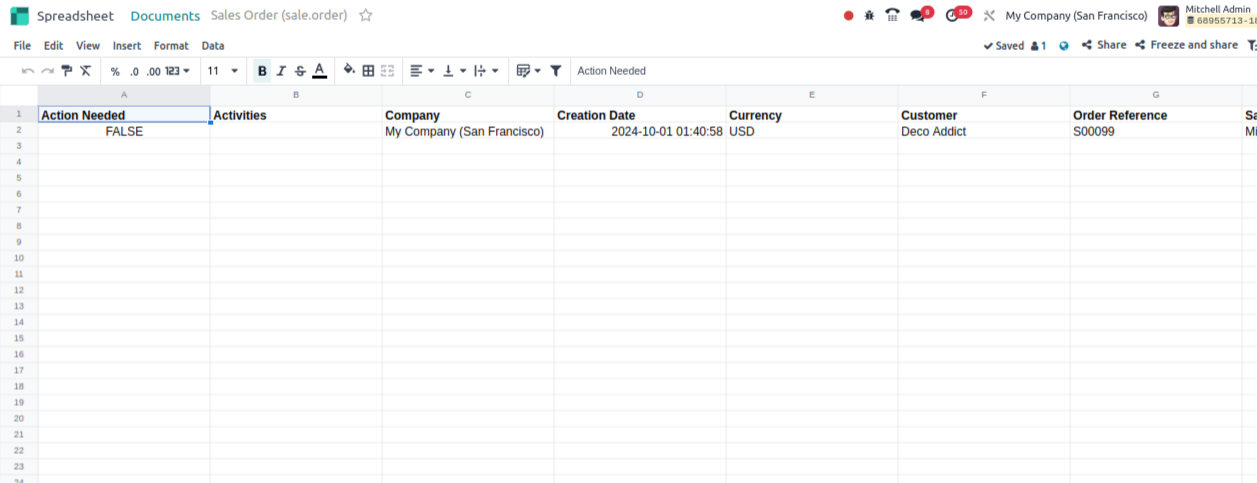Select the Order Reference S00099 cell
Screen dimensions: 1257x483
click(1155, 131)
